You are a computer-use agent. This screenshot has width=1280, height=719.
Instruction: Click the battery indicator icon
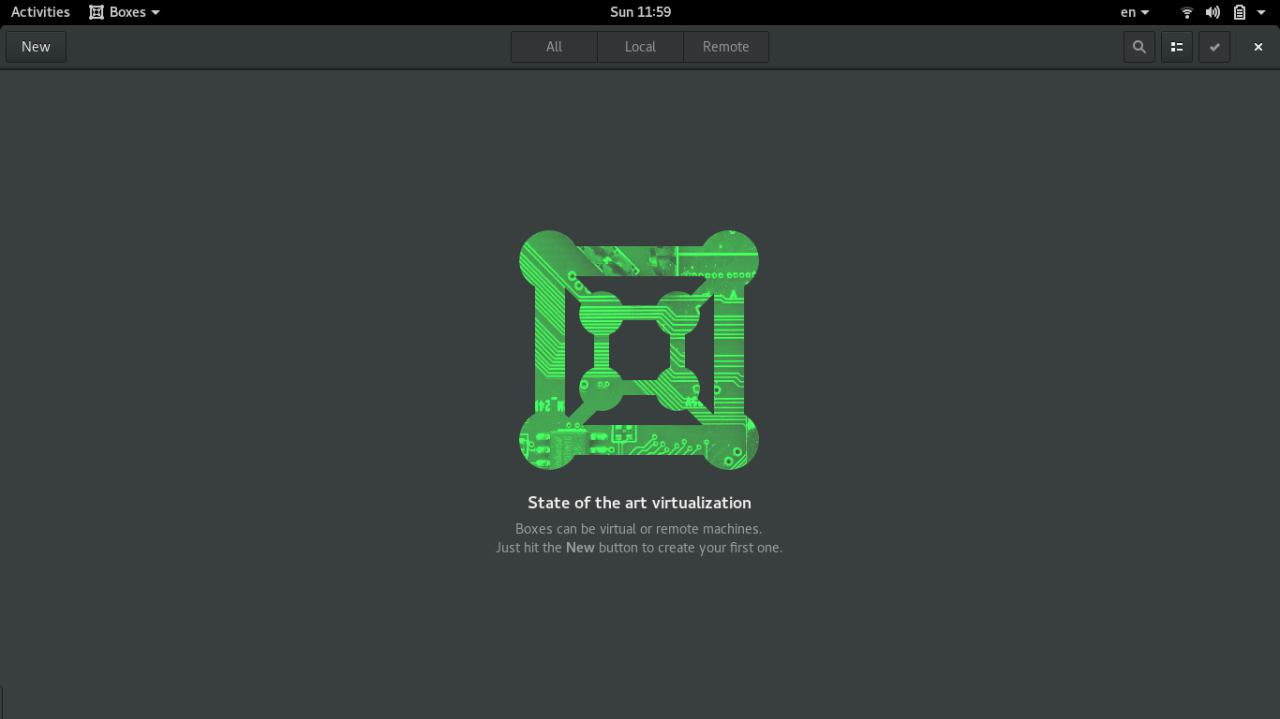tap(1239, 12)
